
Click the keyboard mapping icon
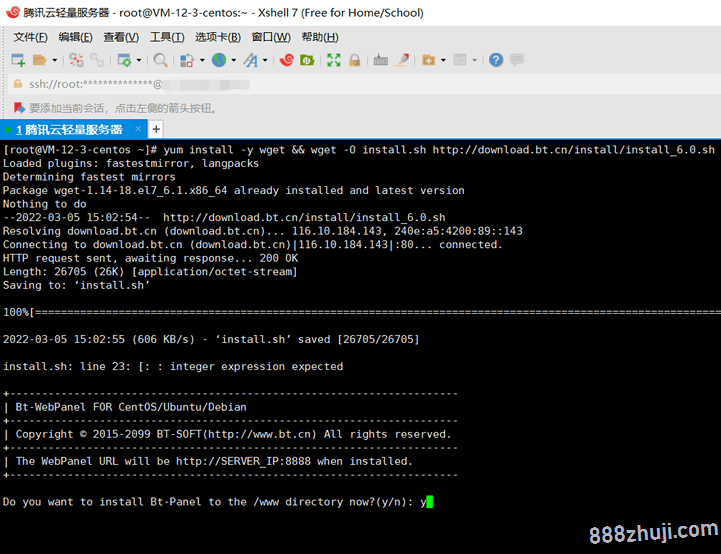point(381,60)
